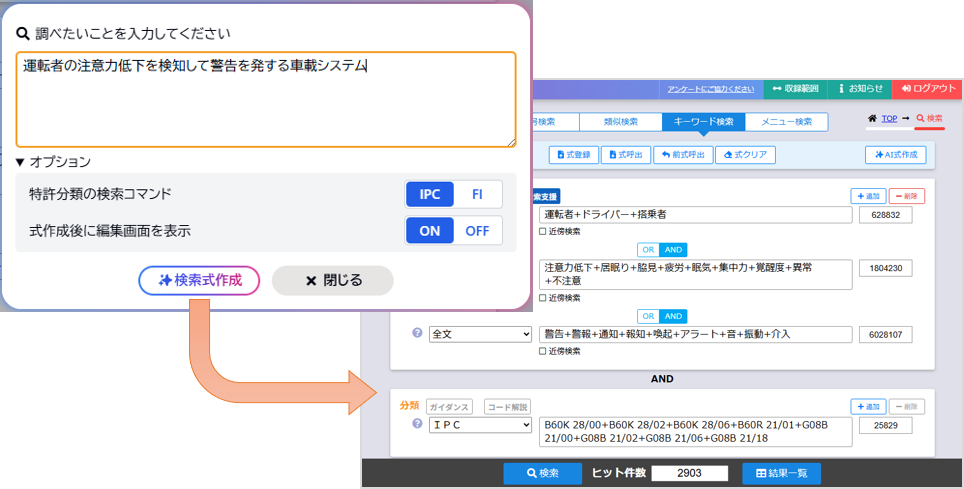Viewport: 964px width, 489px height.
Task: Click the 警告+警報+通知 keyword field
Action: (x=696, y=335)
